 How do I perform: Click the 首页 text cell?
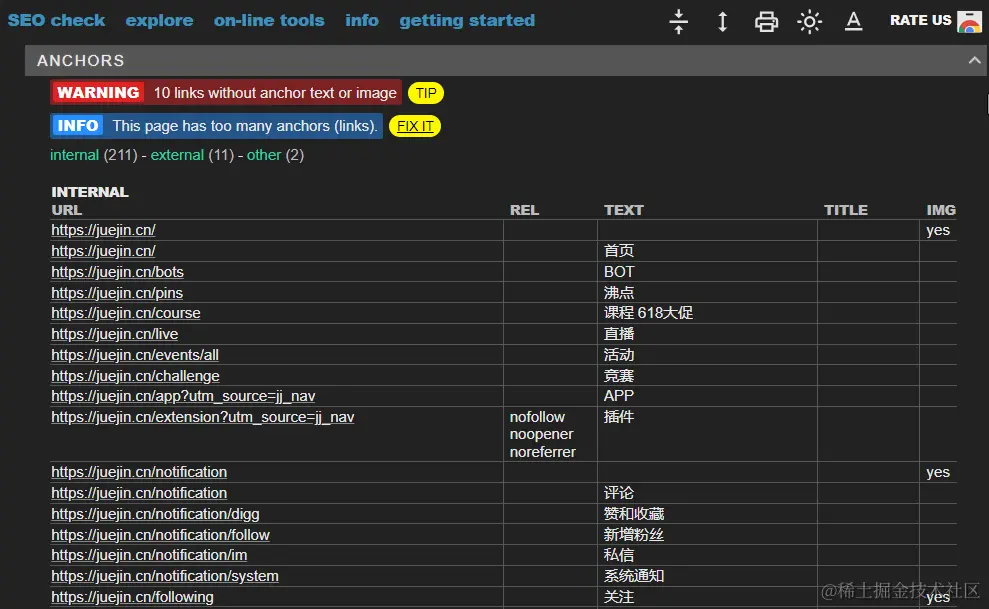[619, 251]
